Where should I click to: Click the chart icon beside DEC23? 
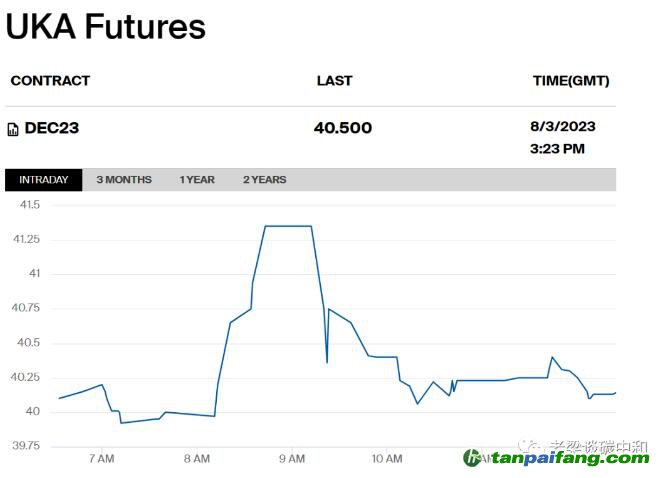tap(13, 129)
